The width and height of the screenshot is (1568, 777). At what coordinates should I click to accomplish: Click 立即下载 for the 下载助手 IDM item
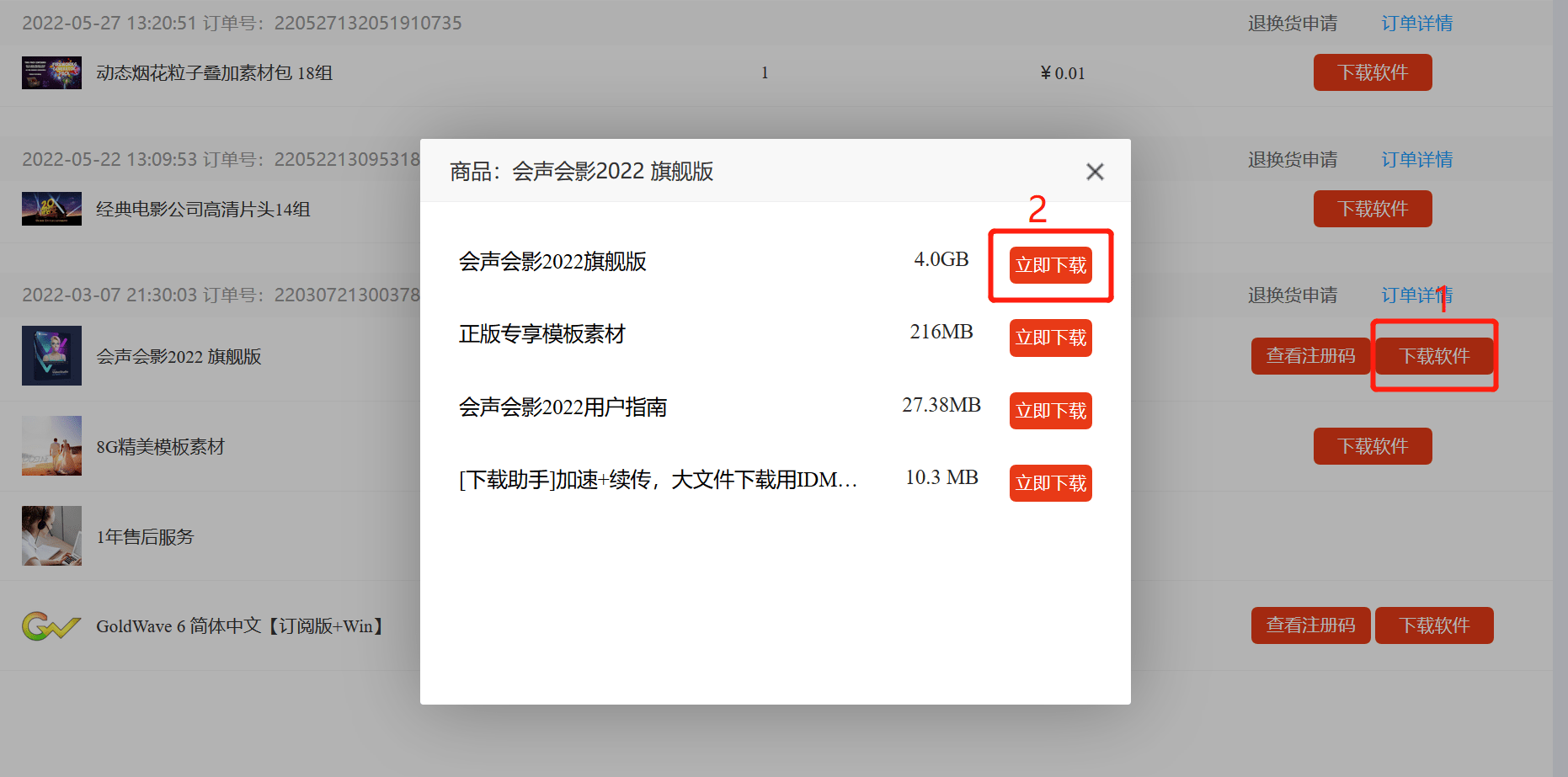point(1051,483)
